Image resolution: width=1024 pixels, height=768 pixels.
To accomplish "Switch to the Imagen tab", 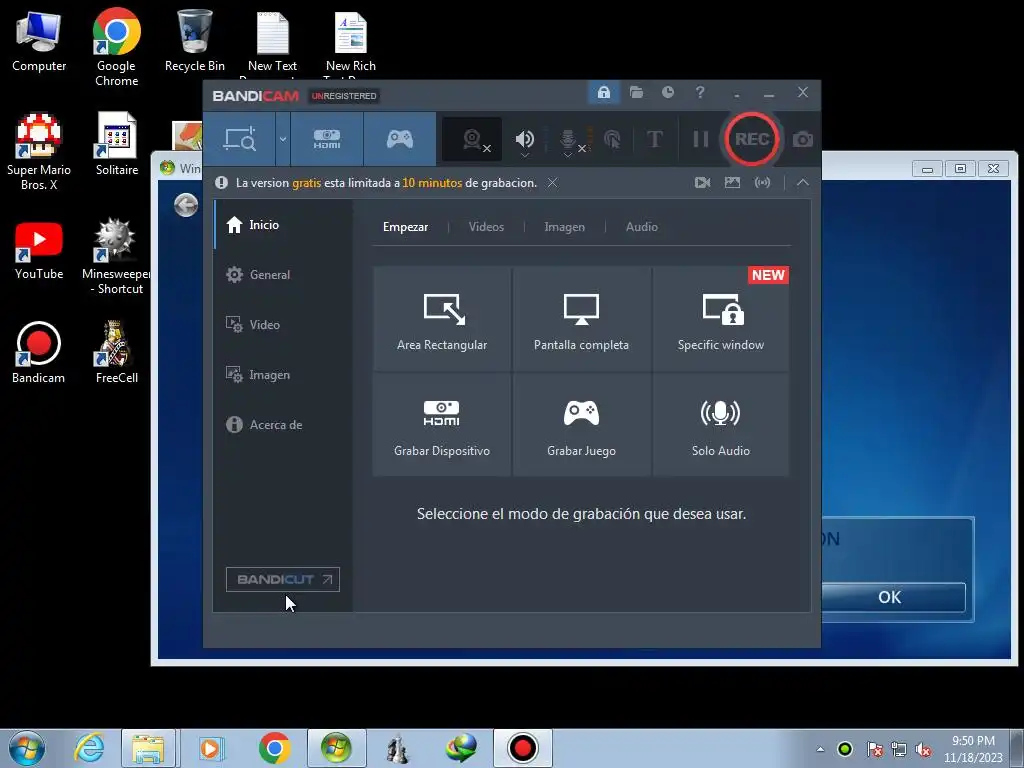I will (x=565, y=227).
